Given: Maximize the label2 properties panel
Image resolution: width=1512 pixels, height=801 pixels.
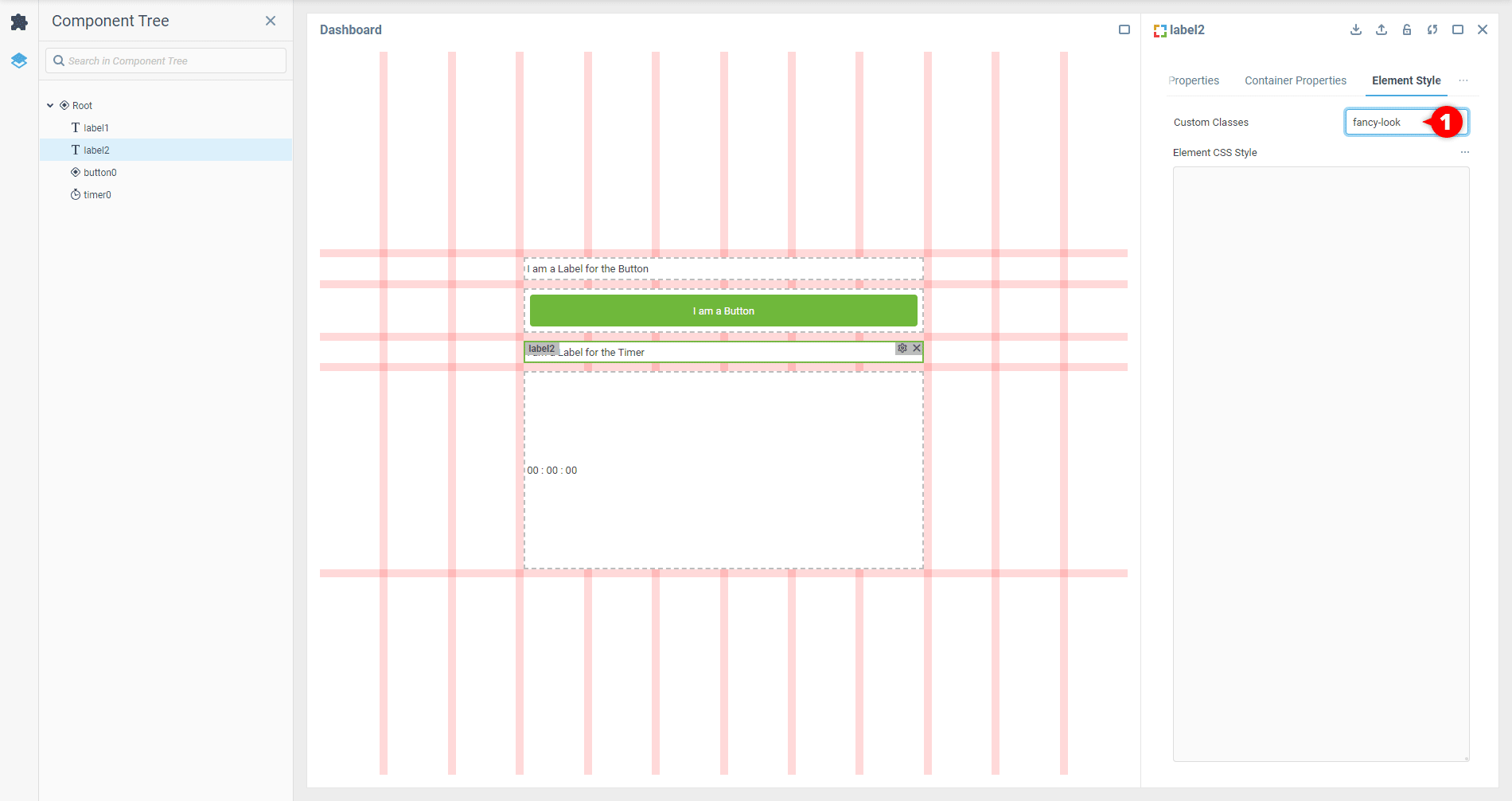Looking at the screenshot, I should (x=1458, y=30).
